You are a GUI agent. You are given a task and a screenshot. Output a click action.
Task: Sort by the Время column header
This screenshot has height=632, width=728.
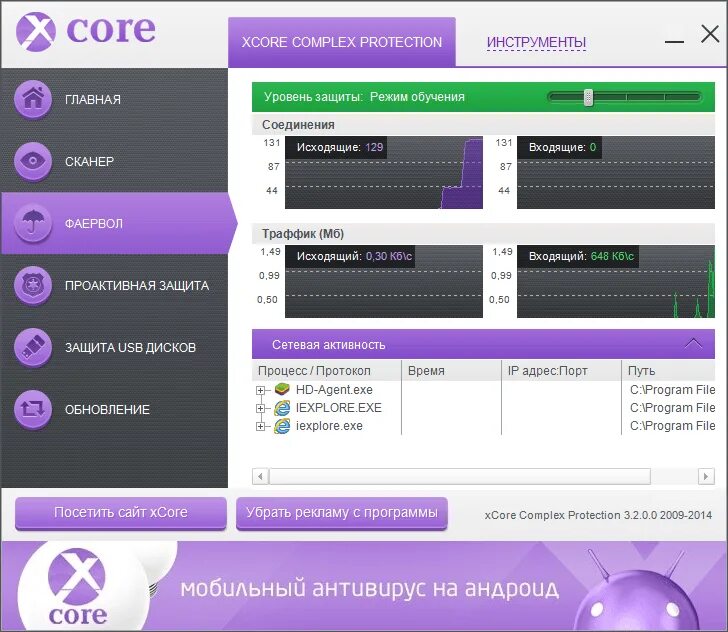pos(451,371)
